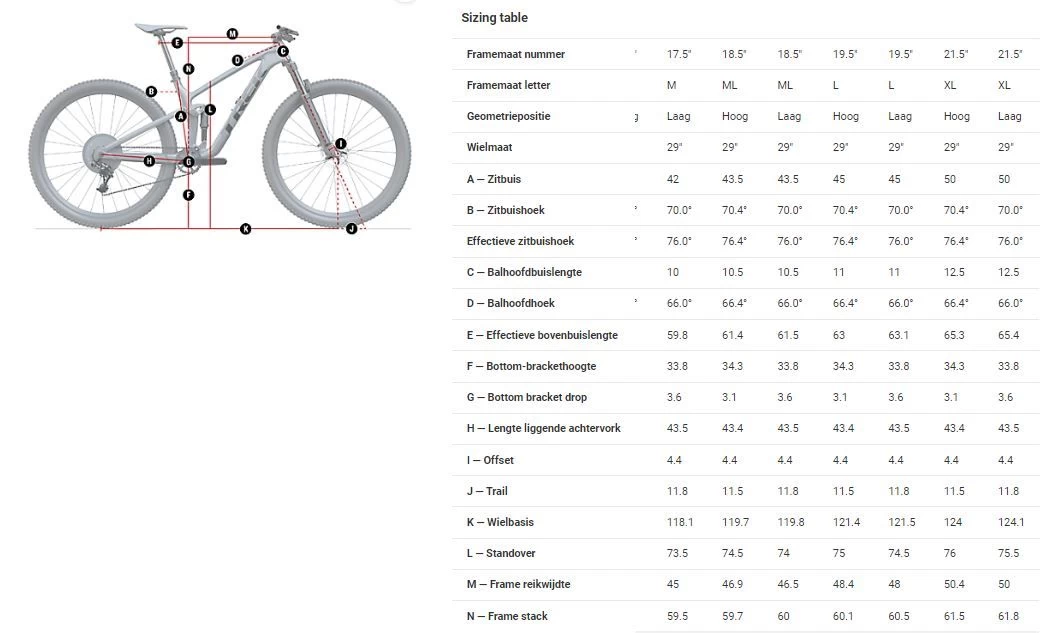Click the D head angle marker

point(237,60)
